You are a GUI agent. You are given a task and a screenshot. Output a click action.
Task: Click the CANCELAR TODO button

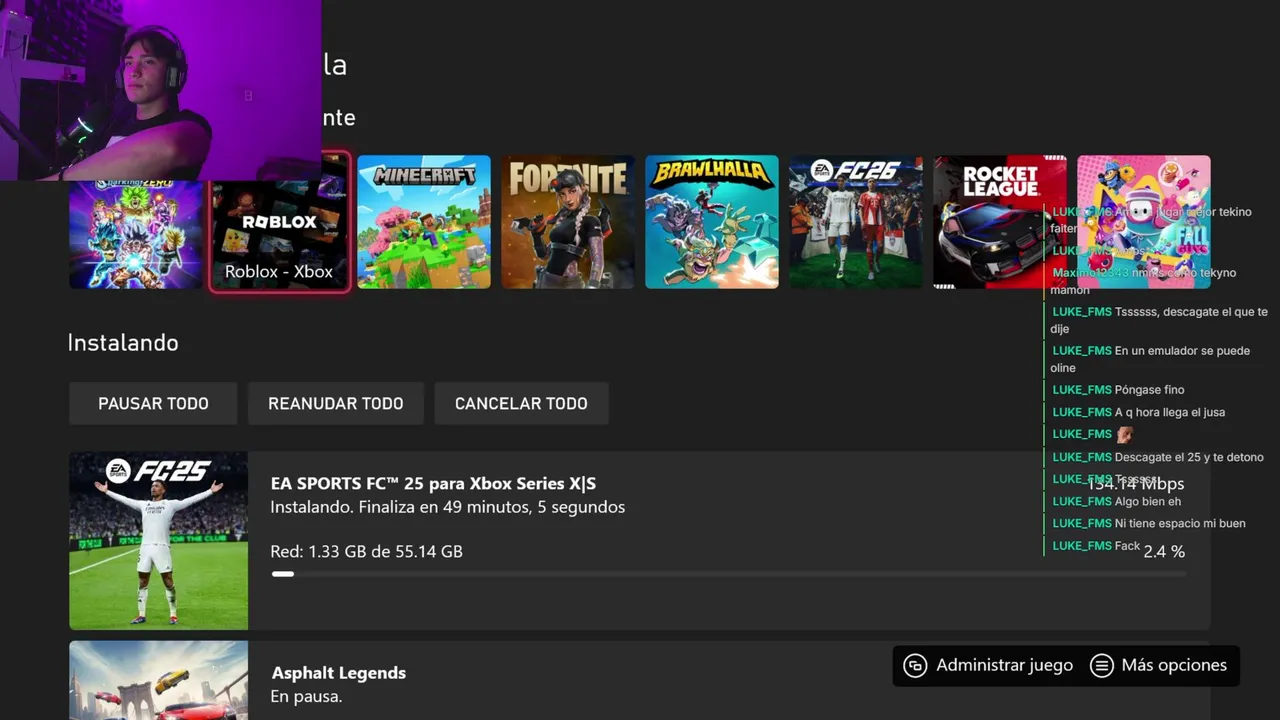[x=521, y=403]
